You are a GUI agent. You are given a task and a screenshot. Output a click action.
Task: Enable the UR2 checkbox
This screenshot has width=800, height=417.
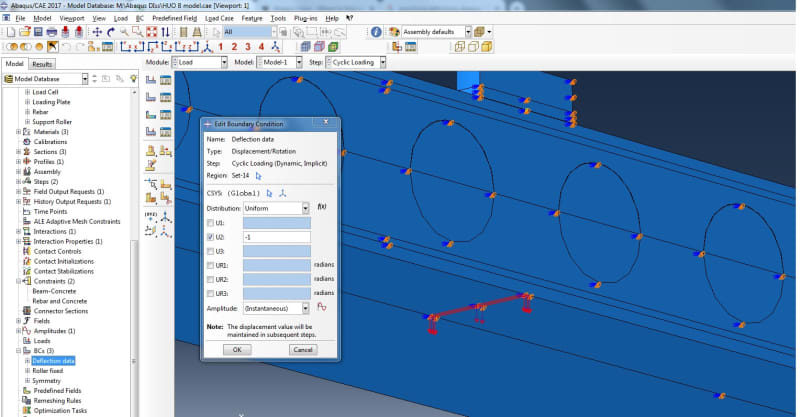210,280
